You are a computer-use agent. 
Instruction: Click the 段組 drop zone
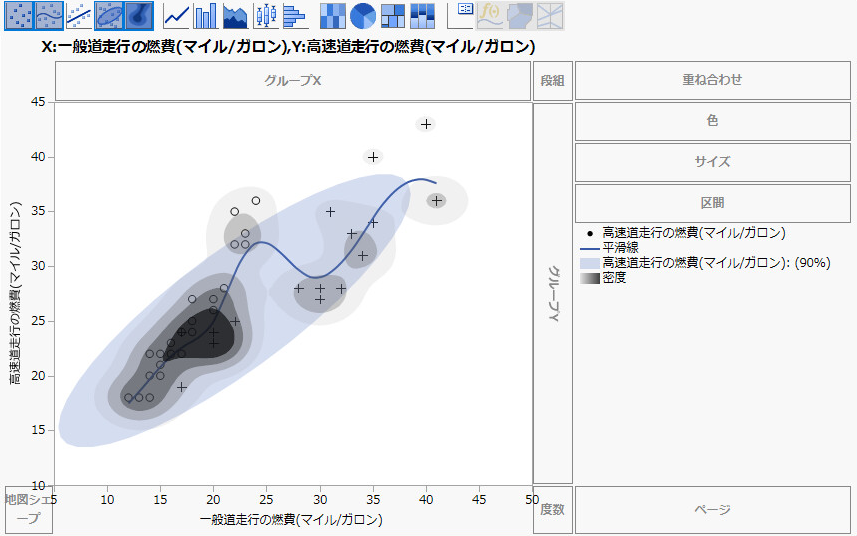553,81
